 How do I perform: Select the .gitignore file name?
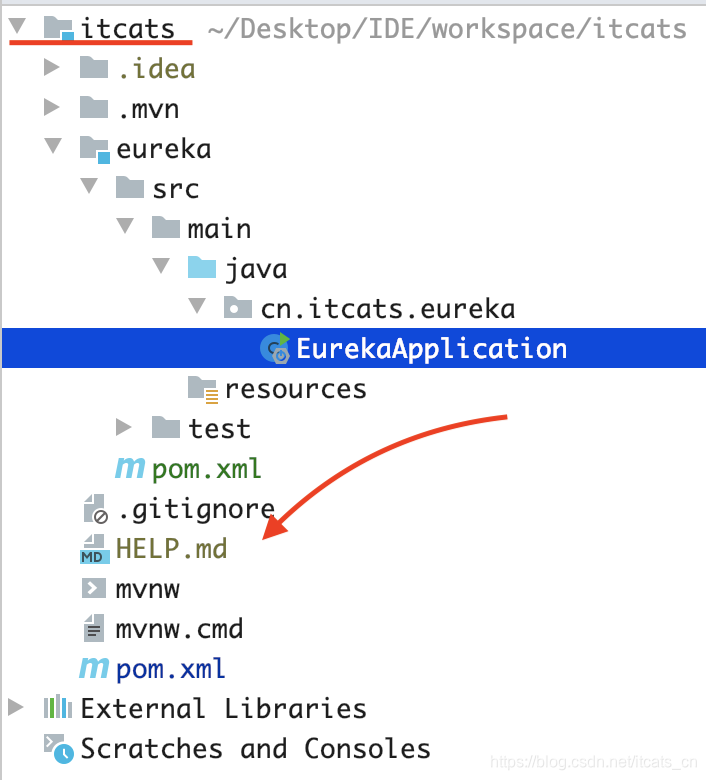coord(196,509)
